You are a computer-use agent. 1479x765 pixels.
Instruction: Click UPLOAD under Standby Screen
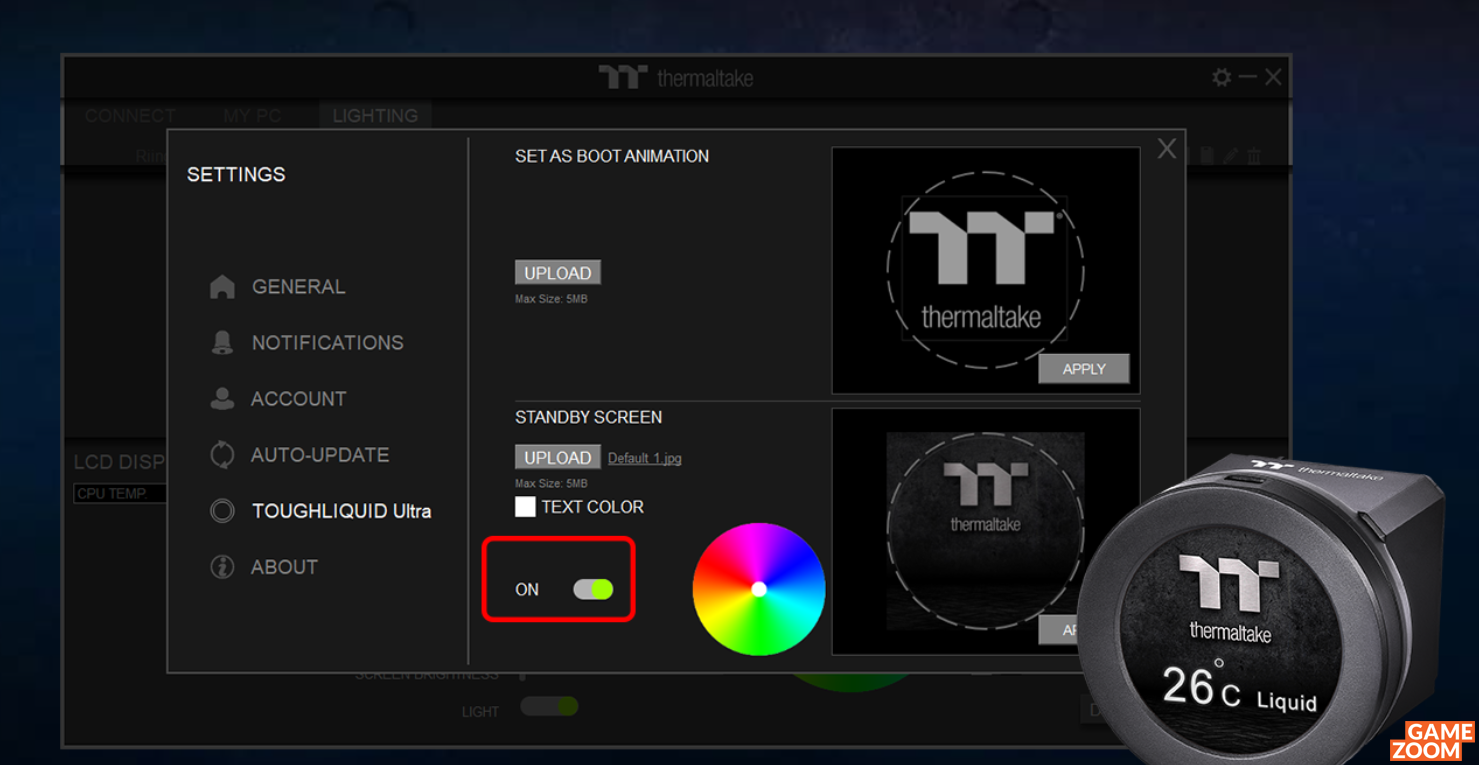coord(558,457)
